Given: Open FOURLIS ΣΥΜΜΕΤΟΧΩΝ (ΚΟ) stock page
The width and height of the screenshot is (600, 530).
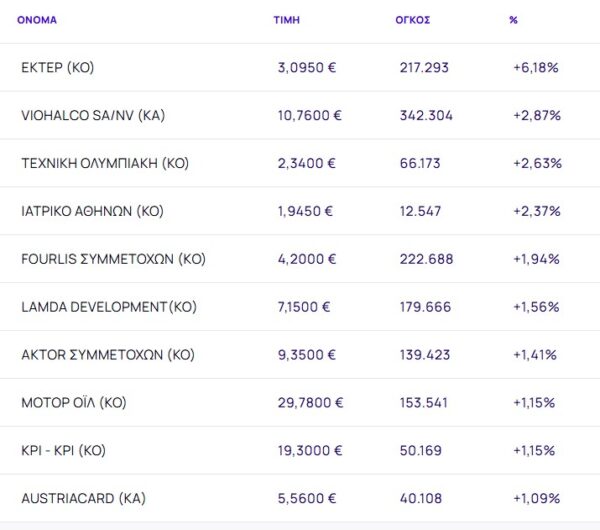Looking at the screenshot, I should click(x=112, y=259).
